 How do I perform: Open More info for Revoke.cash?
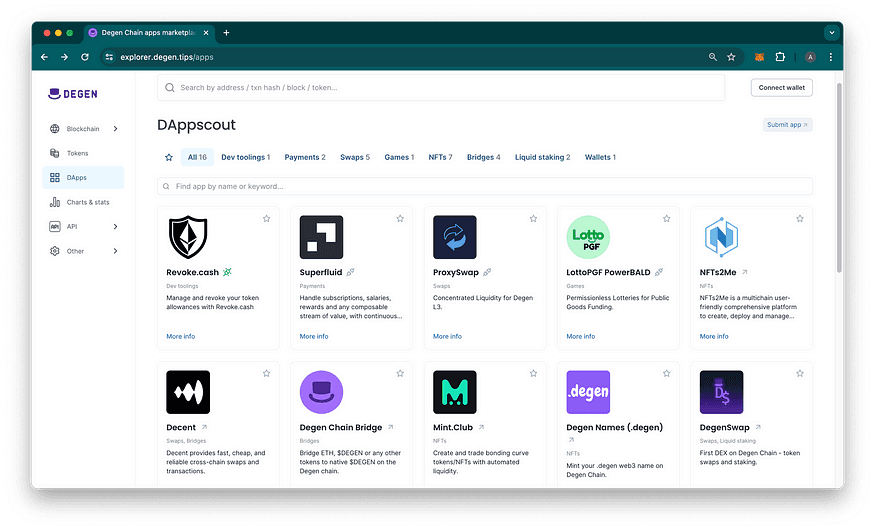[x=181, y=336]
